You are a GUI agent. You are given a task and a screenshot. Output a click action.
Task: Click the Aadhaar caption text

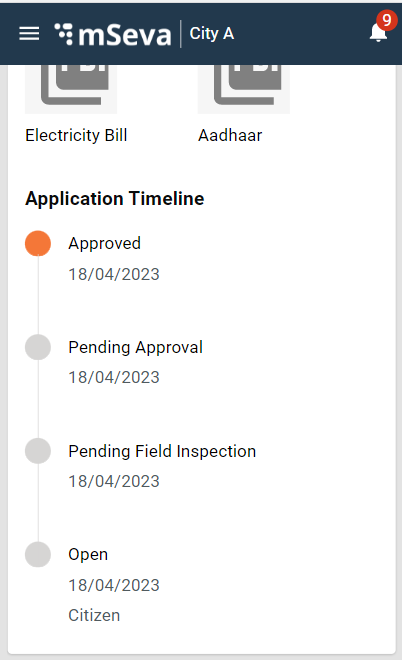coord(230,136)
